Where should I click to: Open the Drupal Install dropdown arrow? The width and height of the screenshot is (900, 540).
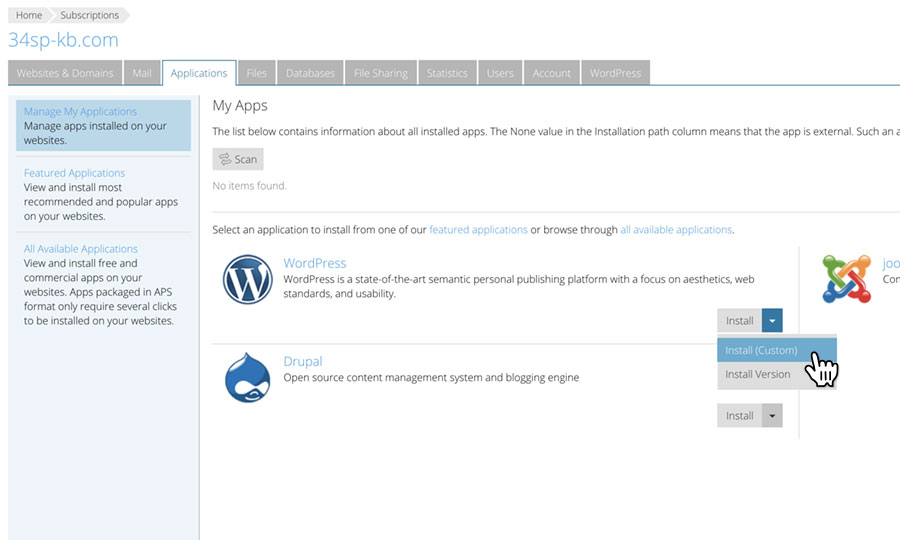[772, 415]
